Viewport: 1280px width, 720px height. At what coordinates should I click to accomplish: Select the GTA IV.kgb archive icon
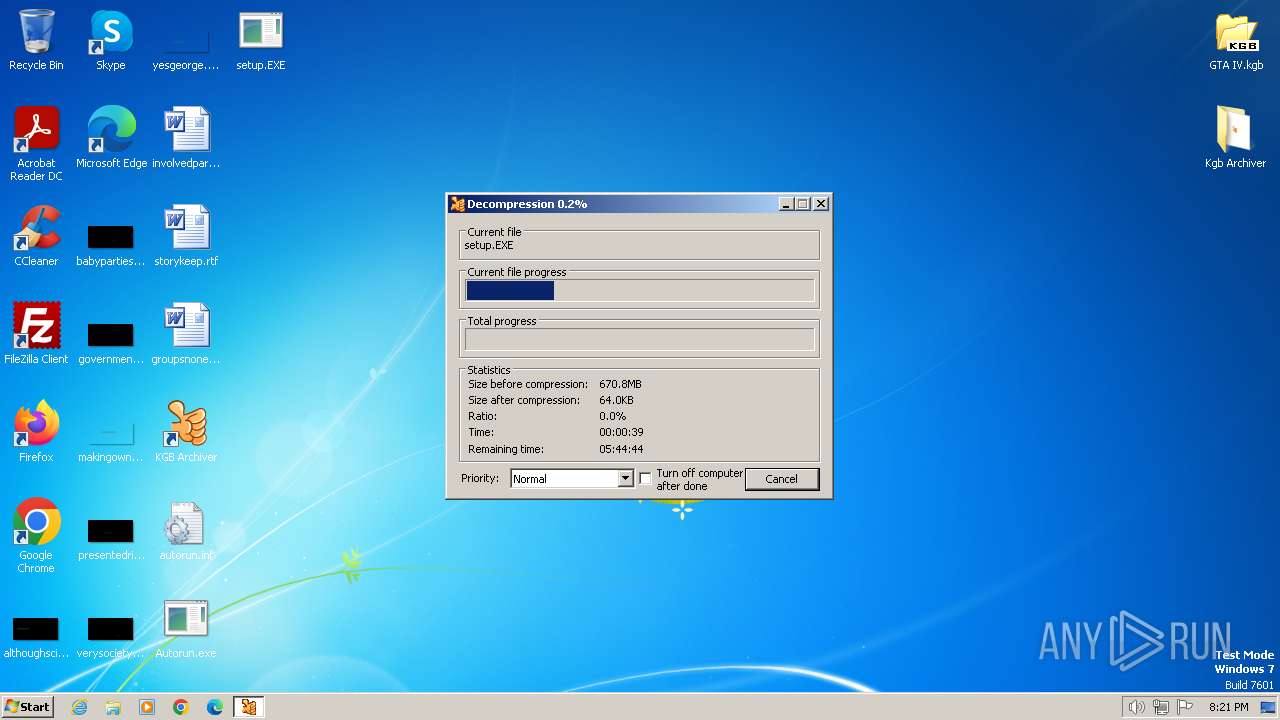(x=1236, y=41)
